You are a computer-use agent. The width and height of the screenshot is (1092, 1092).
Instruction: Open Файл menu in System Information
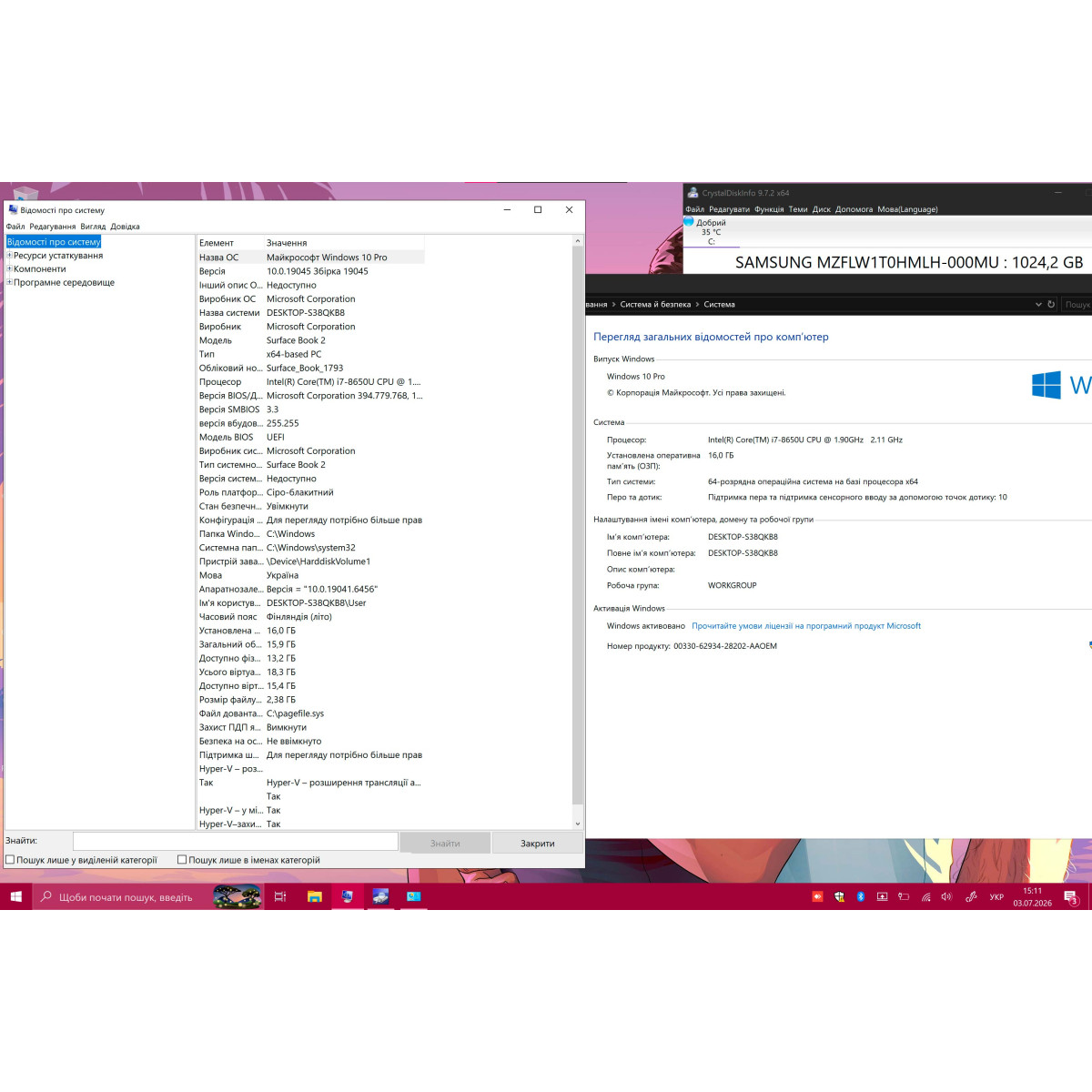(x=15, y=227)
